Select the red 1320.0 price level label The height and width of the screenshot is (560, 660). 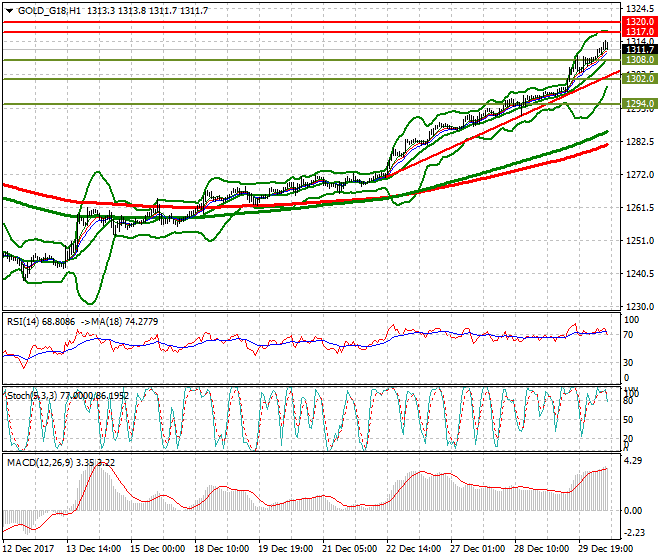(639, 22)
